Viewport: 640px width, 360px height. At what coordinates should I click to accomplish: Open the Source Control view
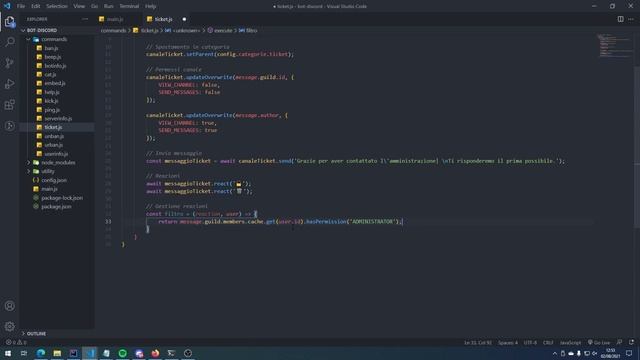click(x=10, y=63)
